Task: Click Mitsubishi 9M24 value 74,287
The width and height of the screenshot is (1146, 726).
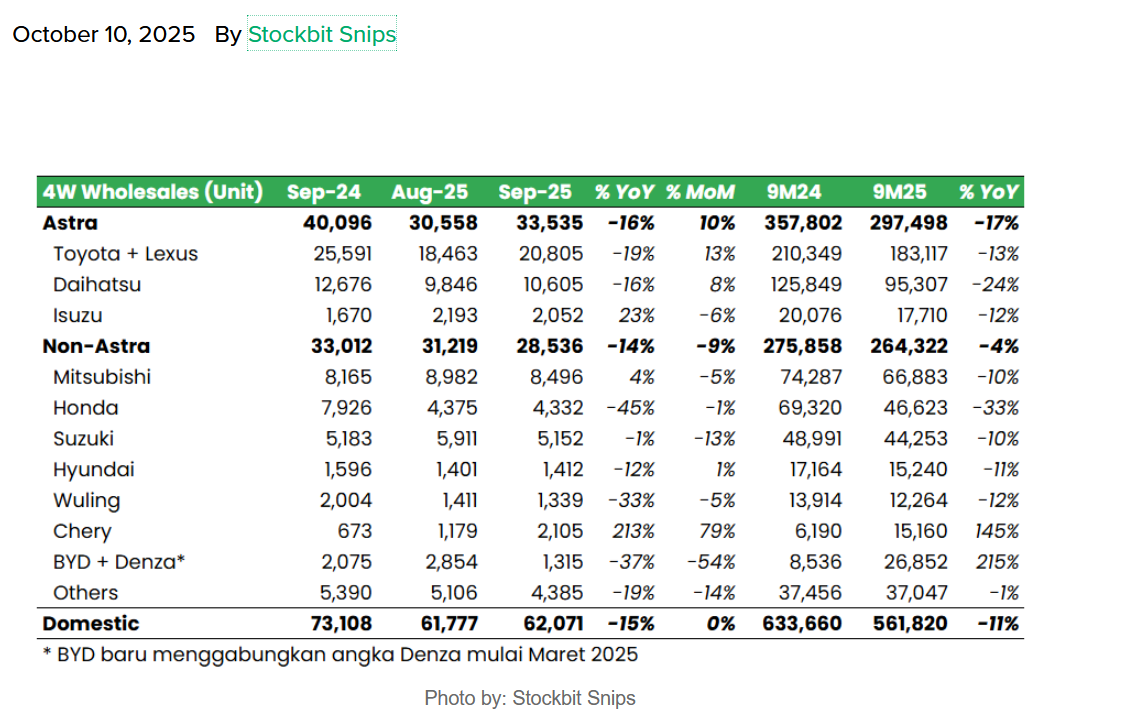Action: [x=811, y=377]
